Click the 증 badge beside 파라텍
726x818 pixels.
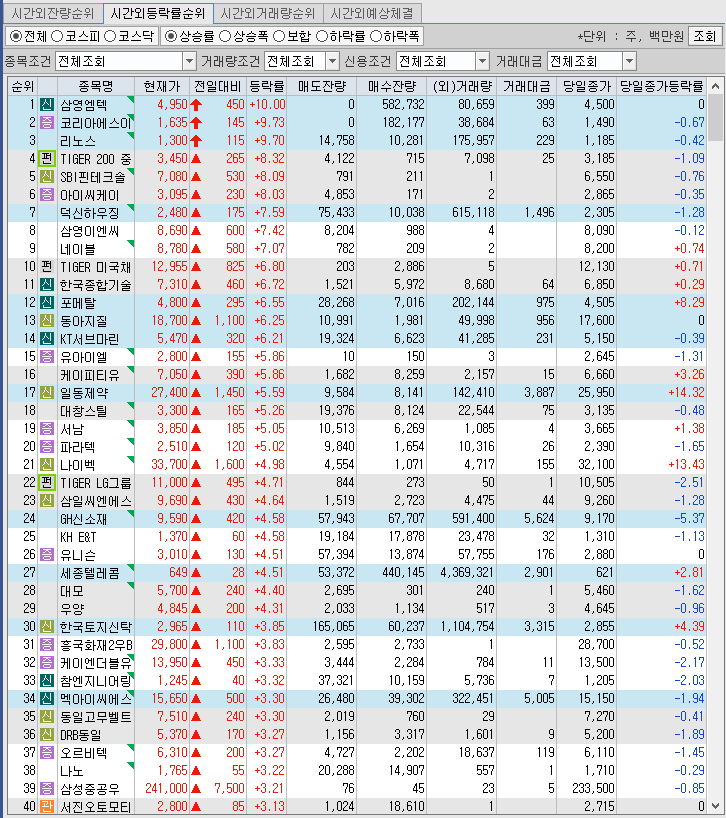[x=47, y=447]
